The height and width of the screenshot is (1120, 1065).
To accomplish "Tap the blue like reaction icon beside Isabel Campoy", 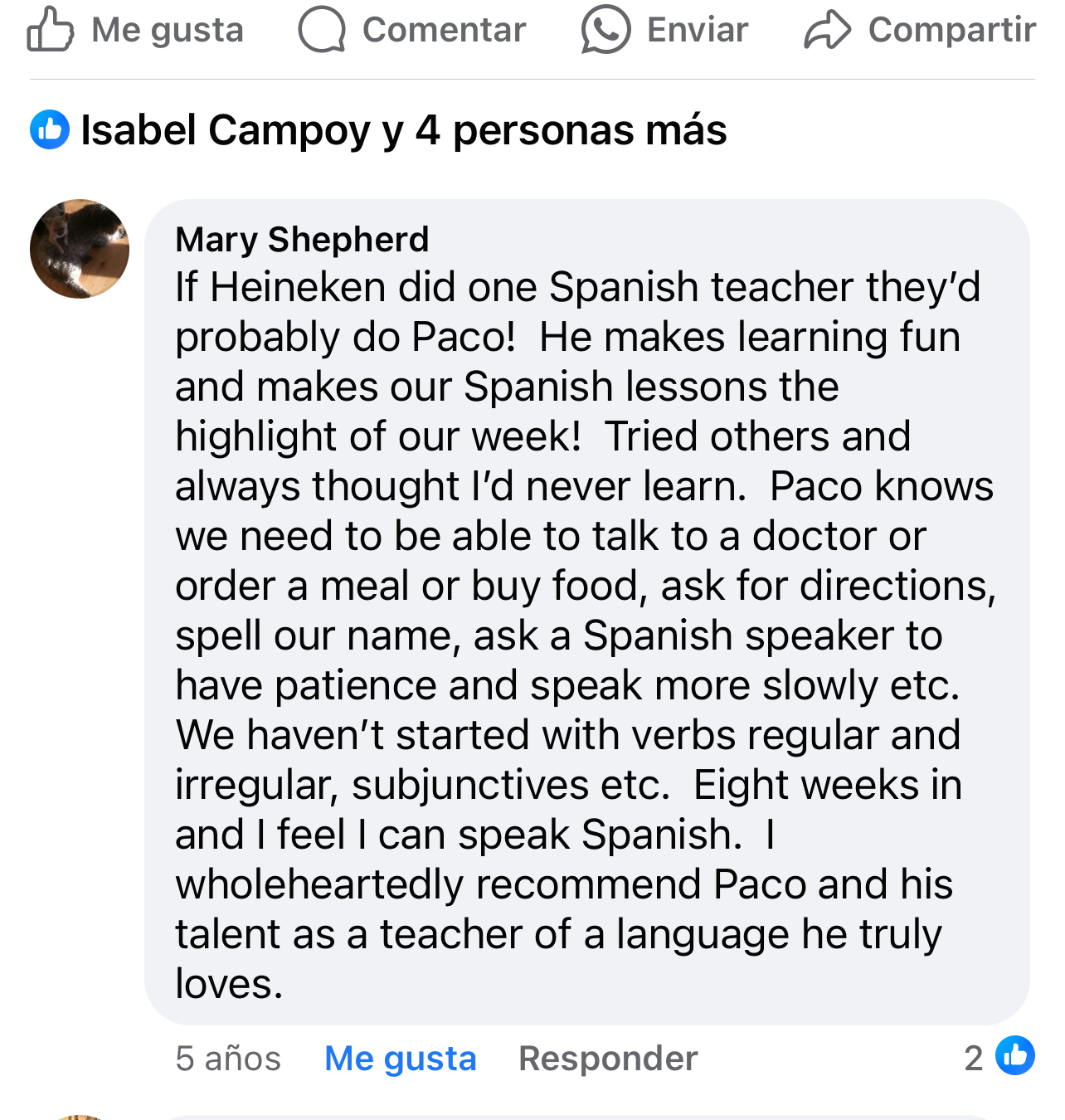I will [50, 130].
